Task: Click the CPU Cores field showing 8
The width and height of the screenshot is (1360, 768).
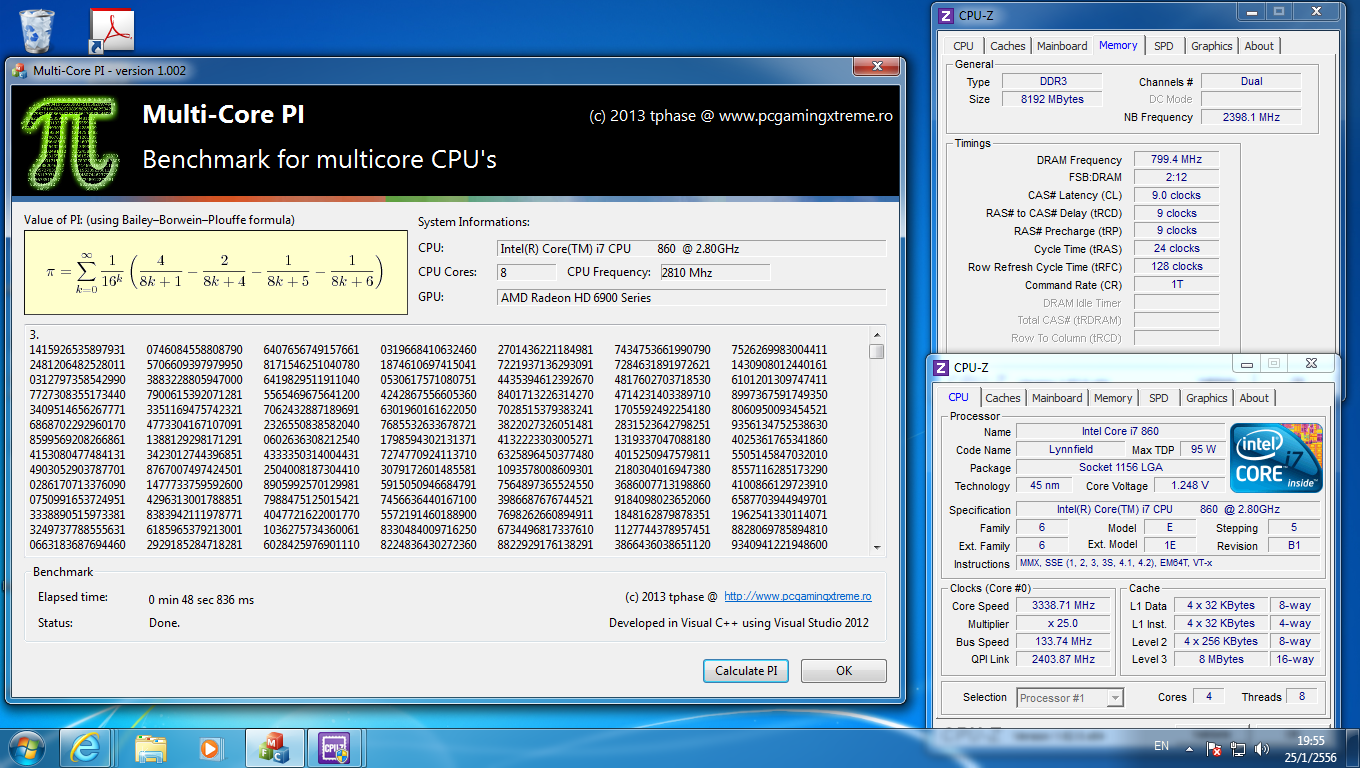Action: point(526,273)
